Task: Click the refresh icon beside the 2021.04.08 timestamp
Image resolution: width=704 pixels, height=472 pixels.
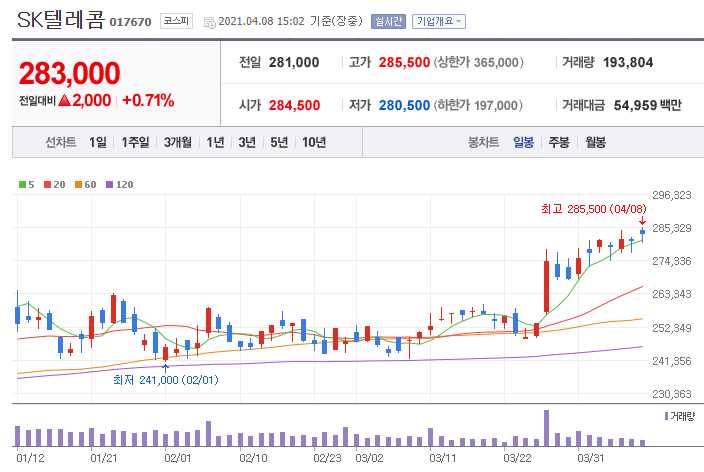Action: tap(209, 22)
